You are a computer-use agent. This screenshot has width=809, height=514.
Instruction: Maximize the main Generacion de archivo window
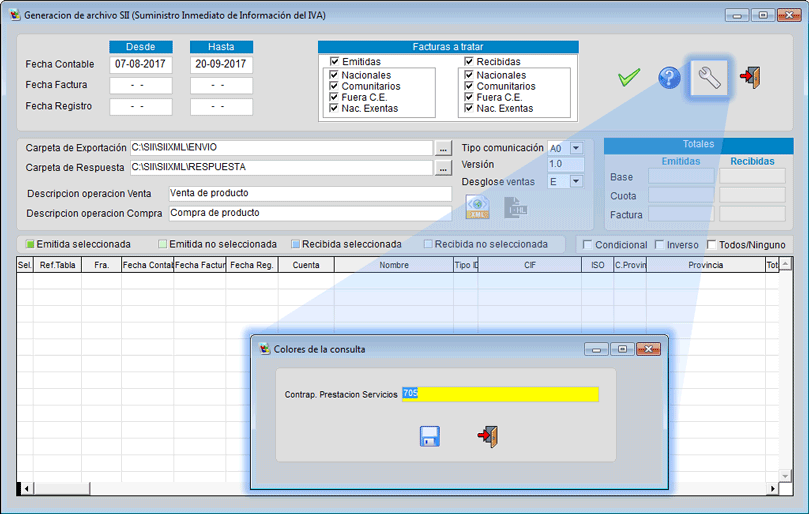point(763,15)
